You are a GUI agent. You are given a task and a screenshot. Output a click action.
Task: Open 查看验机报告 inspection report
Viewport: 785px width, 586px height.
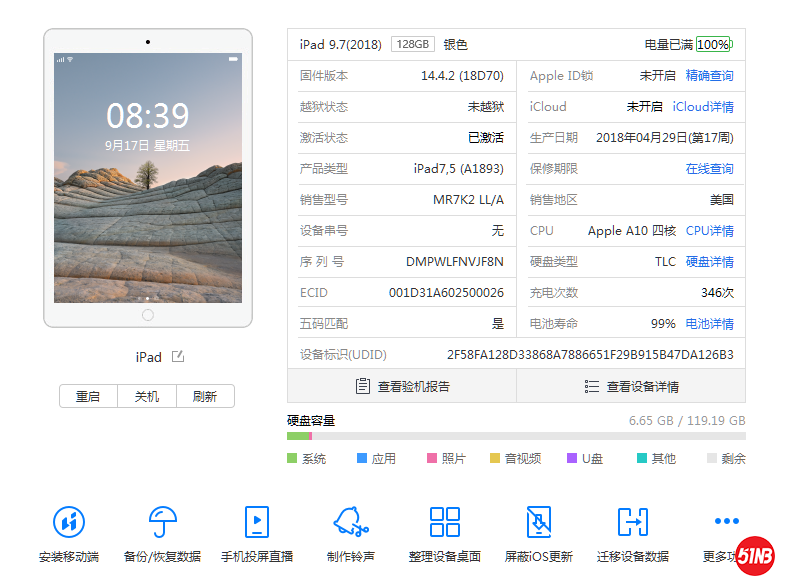pos(402,386)
